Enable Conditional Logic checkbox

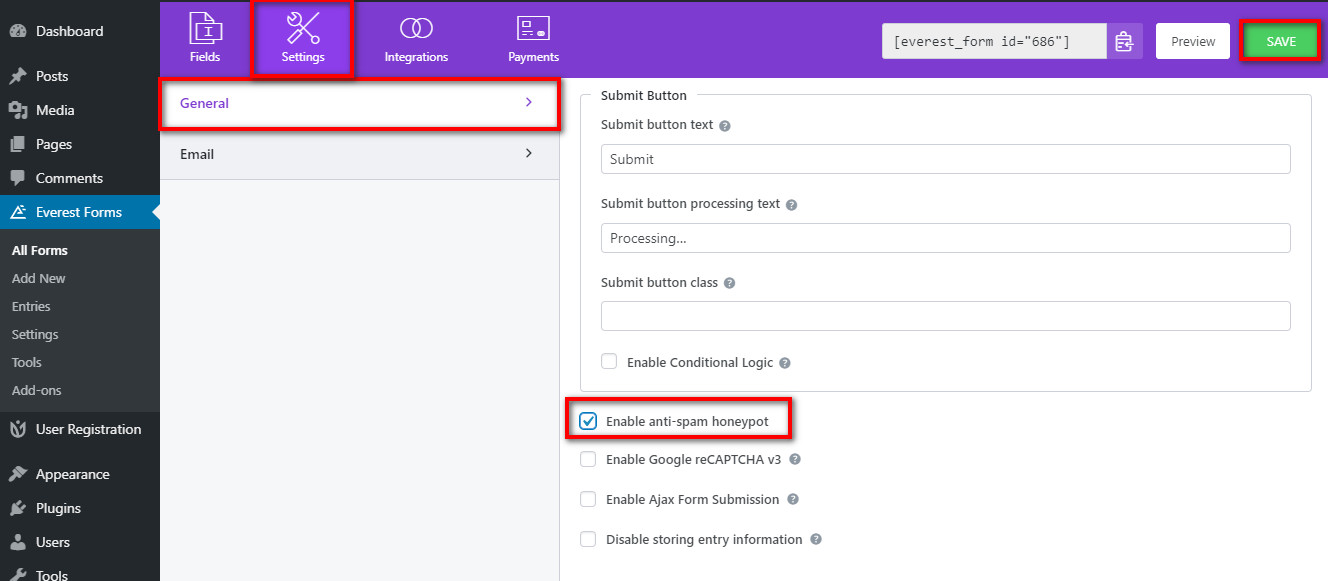[609, 362]
